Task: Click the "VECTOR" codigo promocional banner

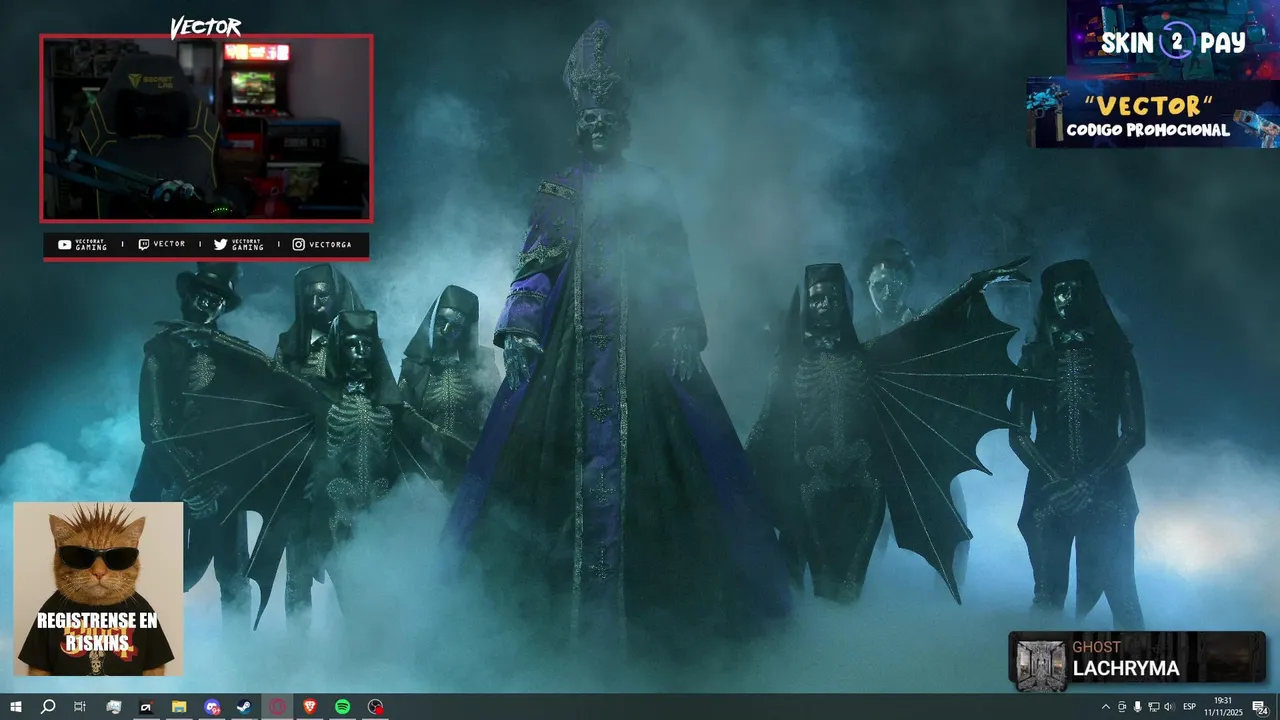Action: [1153, 114]
